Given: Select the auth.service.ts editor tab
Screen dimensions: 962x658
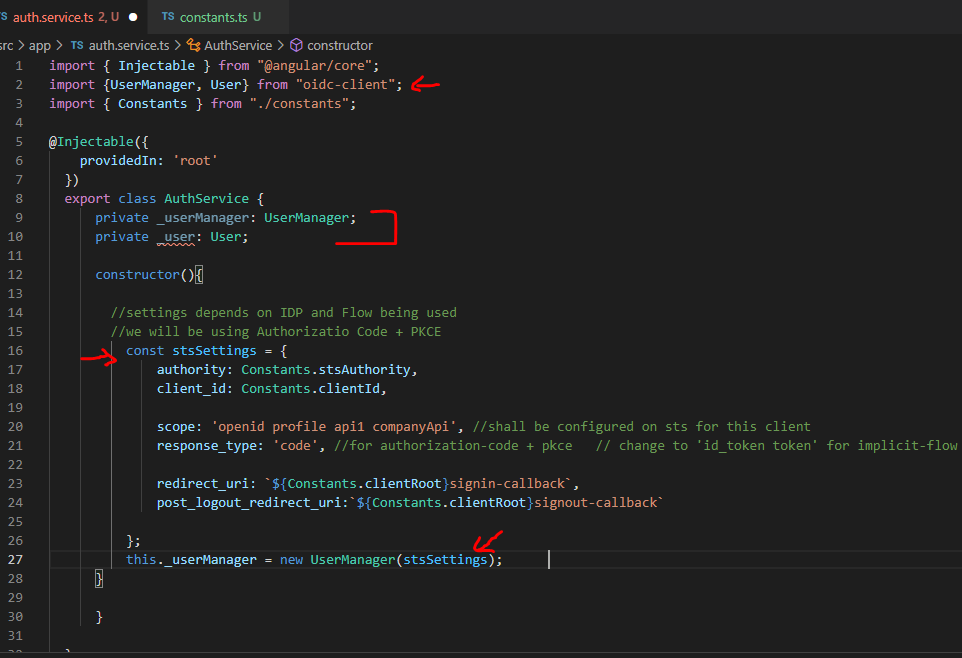Looking at the screenshot, I should point(58,17).
